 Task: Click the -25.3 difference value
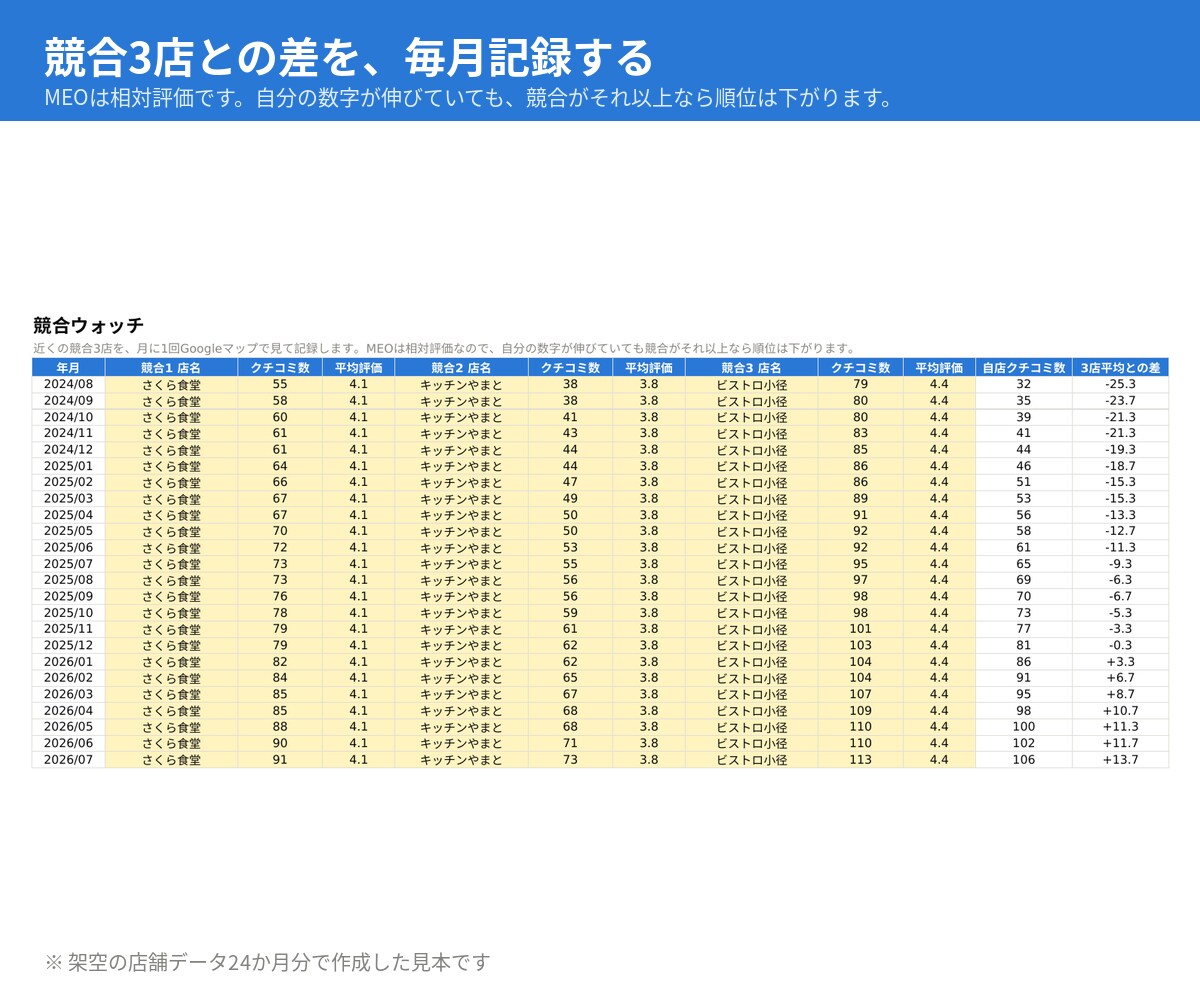(x=1120, y=384)
